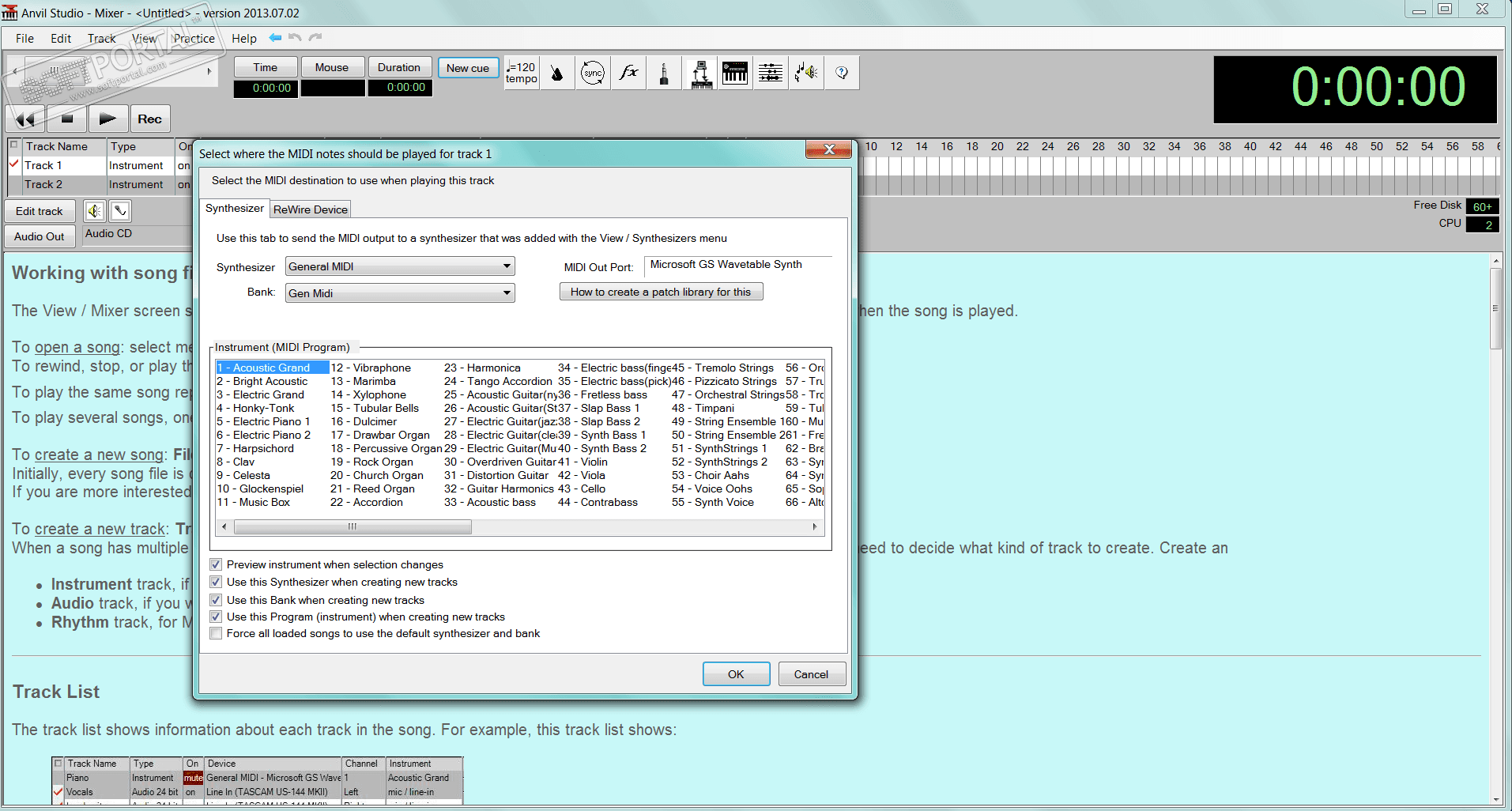1512x811 pixels.
Task: Click the Anvil Studio title bar icon
Action: [9, 12]
